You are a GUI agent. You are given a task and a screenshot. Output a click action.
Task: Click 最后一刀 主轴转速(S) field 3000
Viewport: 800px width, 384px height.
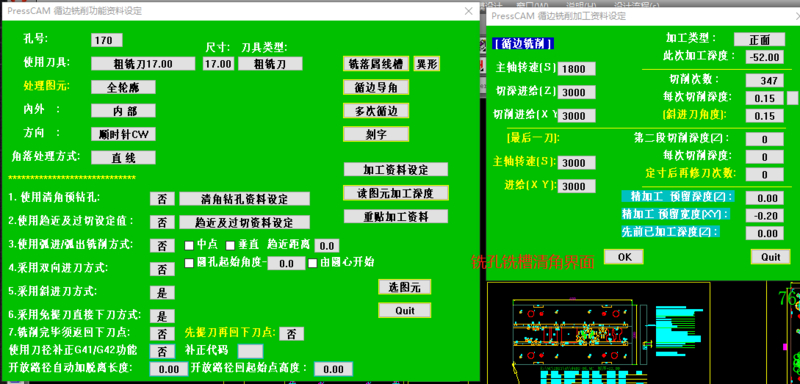click(x=577, y=163)
